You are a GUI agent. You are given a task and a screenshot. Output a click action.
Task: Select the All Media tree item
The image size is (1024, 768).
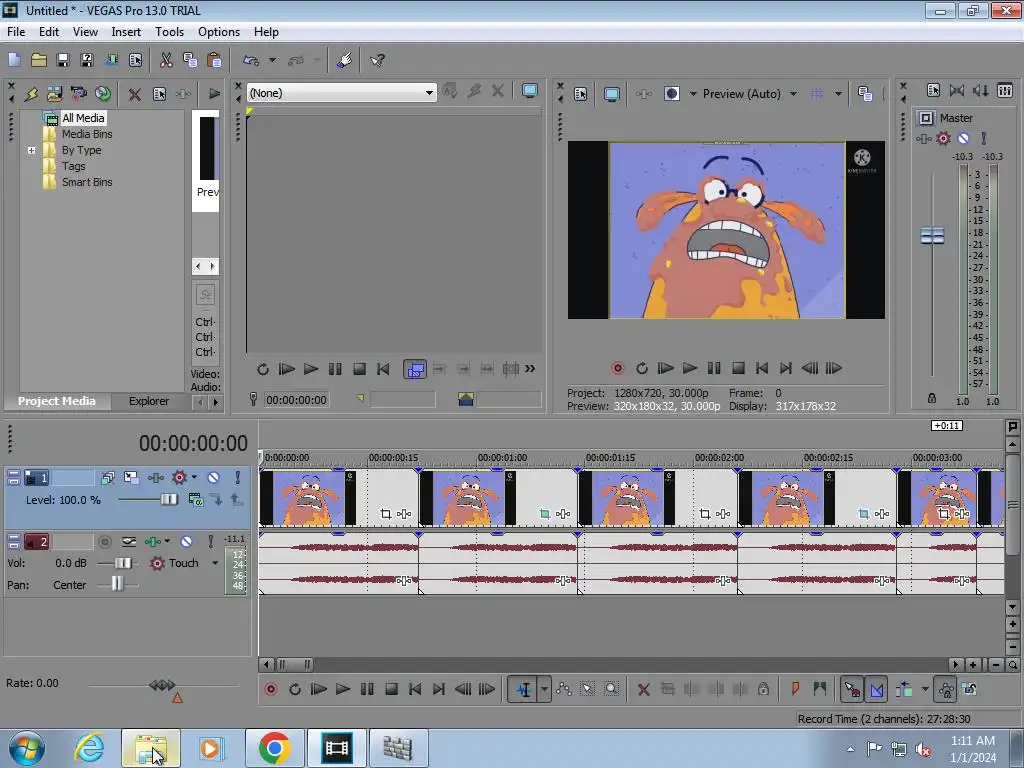coord(83,118)
